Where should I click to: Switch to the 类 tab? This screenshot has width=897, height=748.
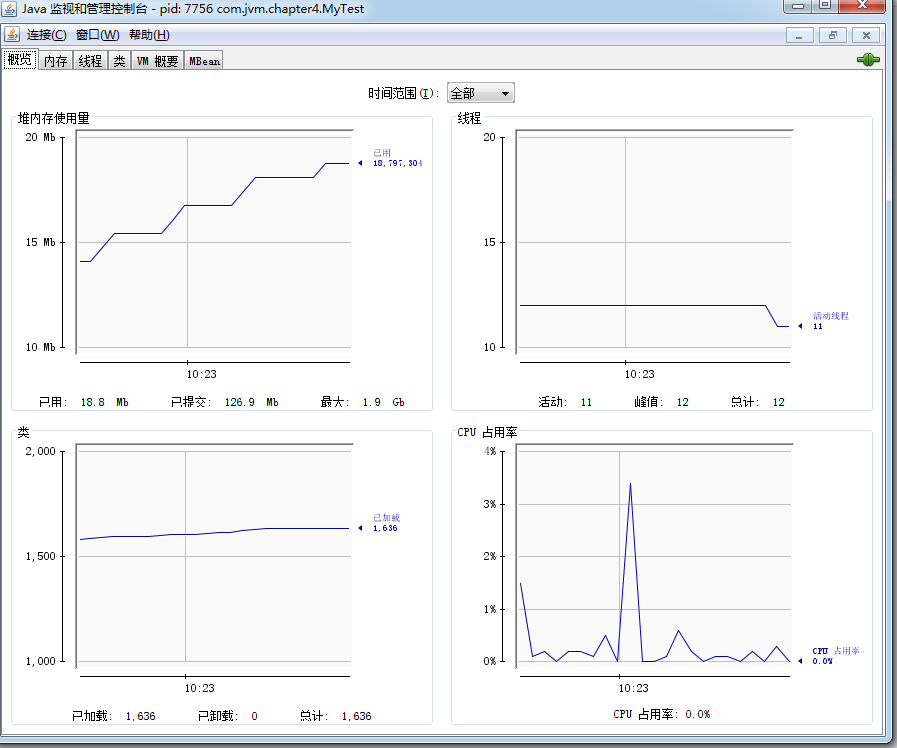(119, 61)
